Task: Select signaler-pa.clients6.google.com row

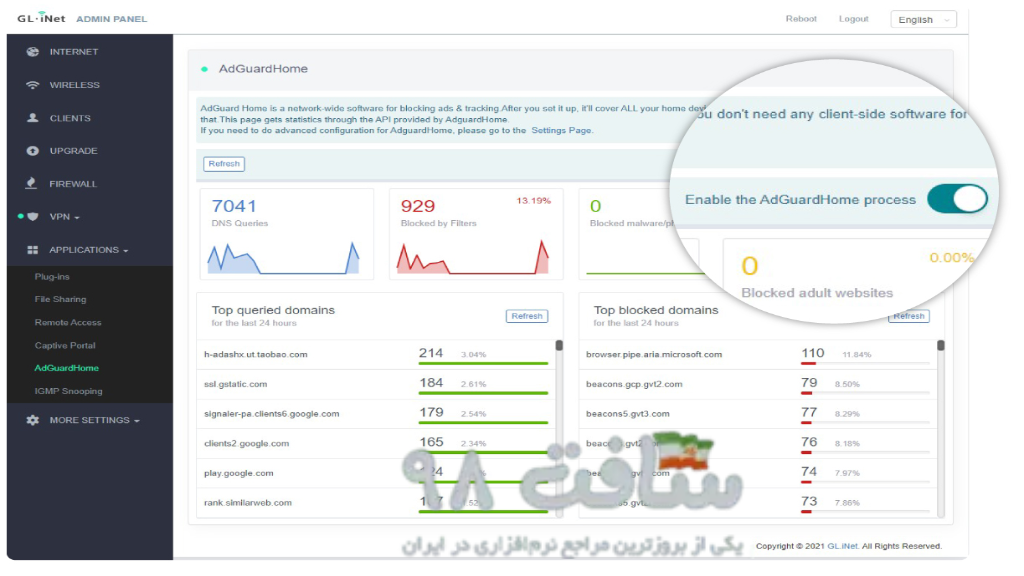Action: (376, 413)
